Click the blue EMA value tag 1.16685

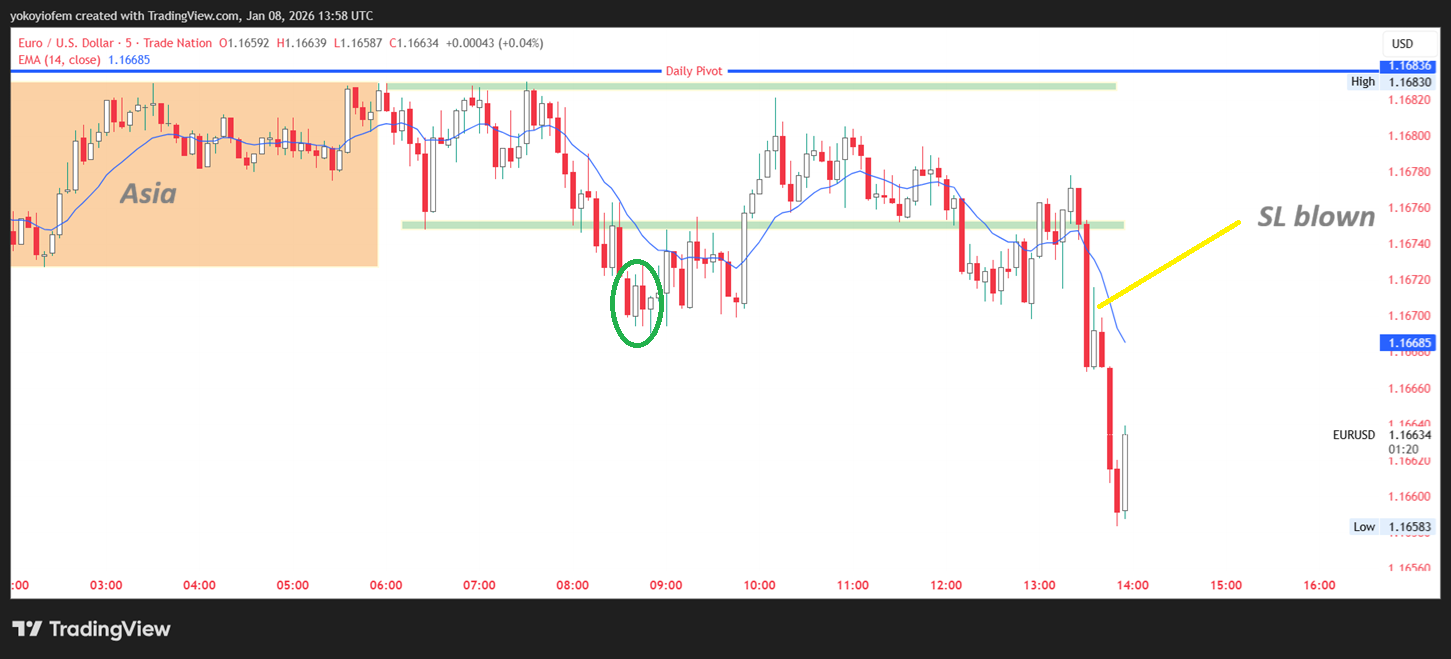1406,343
